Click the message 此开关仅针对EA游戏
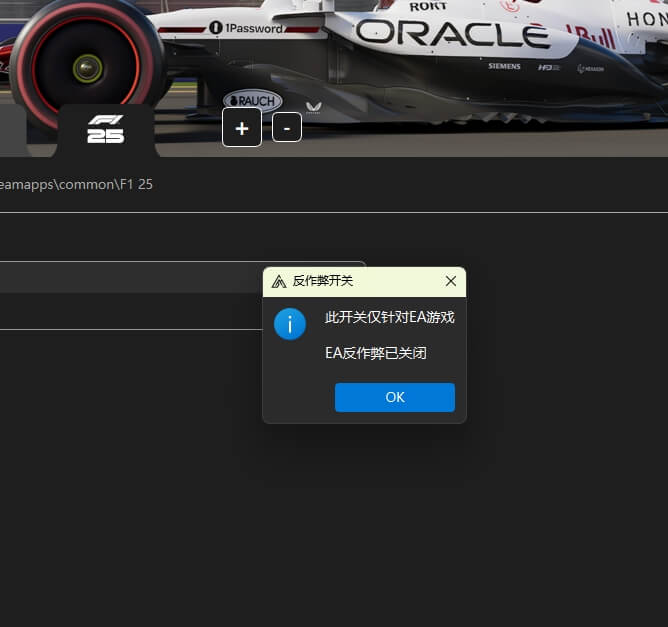 (389, 318)
